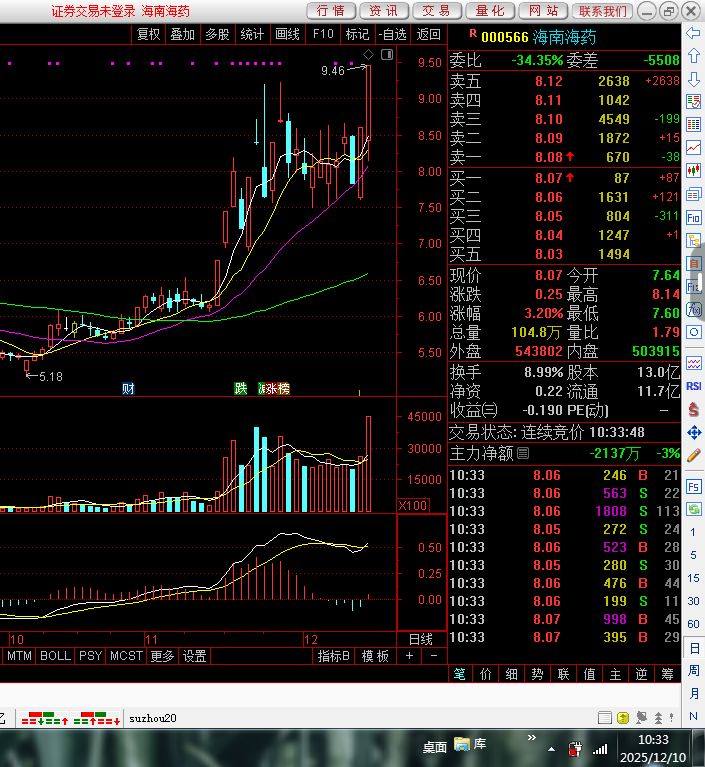Switch to the 势 tab
This screenshot has width=705, height=767.
click(537, 674)
